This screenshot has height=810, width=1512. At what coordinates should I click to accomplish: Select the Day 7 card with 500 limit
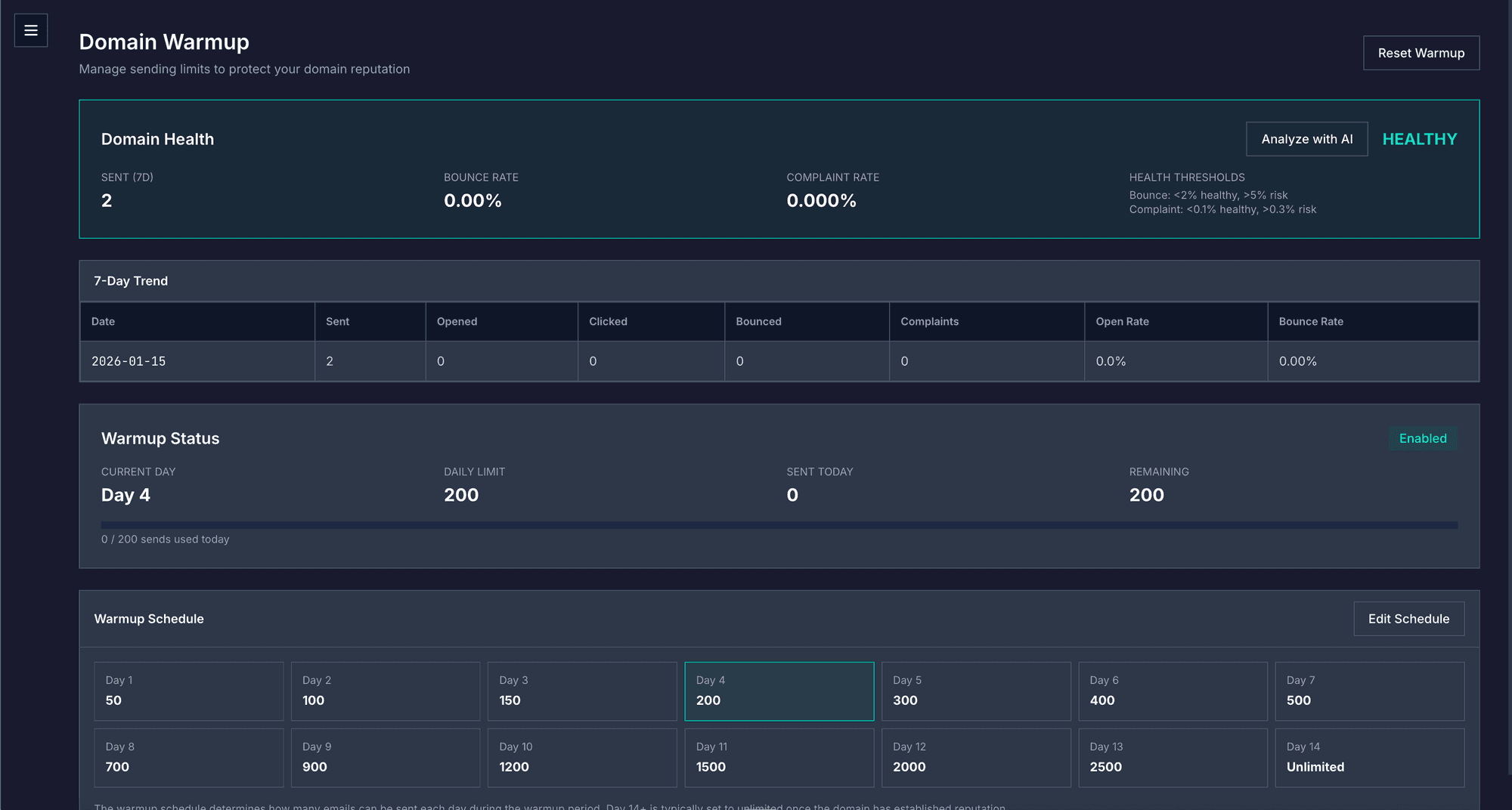coord(1370,691)
